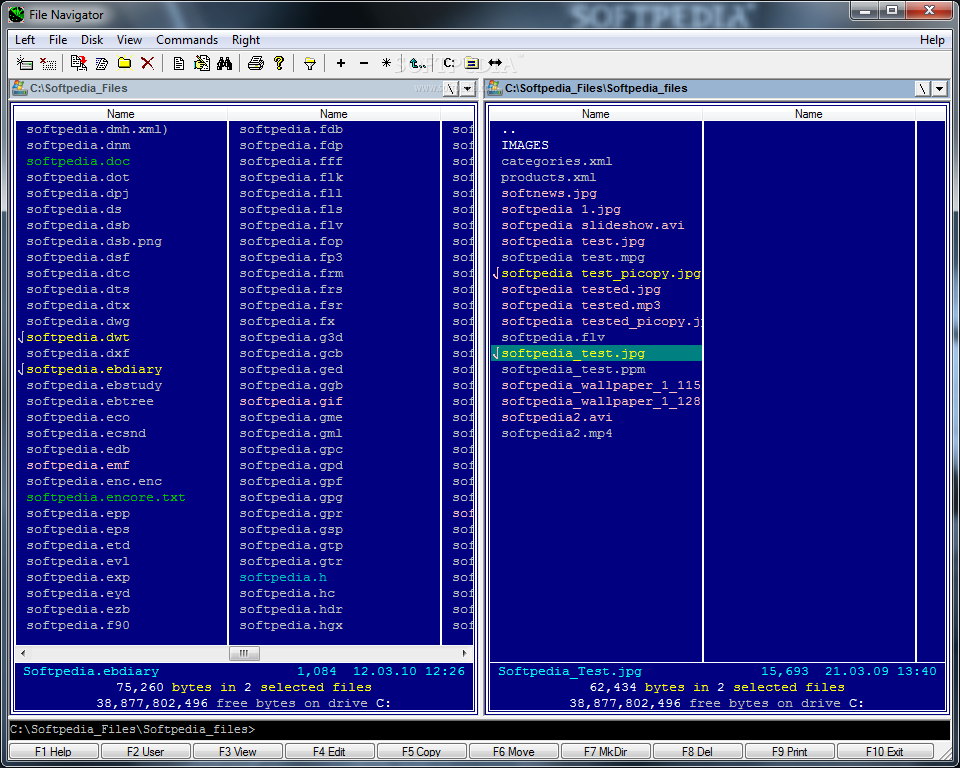Click the left panel drive icon beside C:\Softpedia_Files
Screen dimensions: 960x768
pos(20,88)
